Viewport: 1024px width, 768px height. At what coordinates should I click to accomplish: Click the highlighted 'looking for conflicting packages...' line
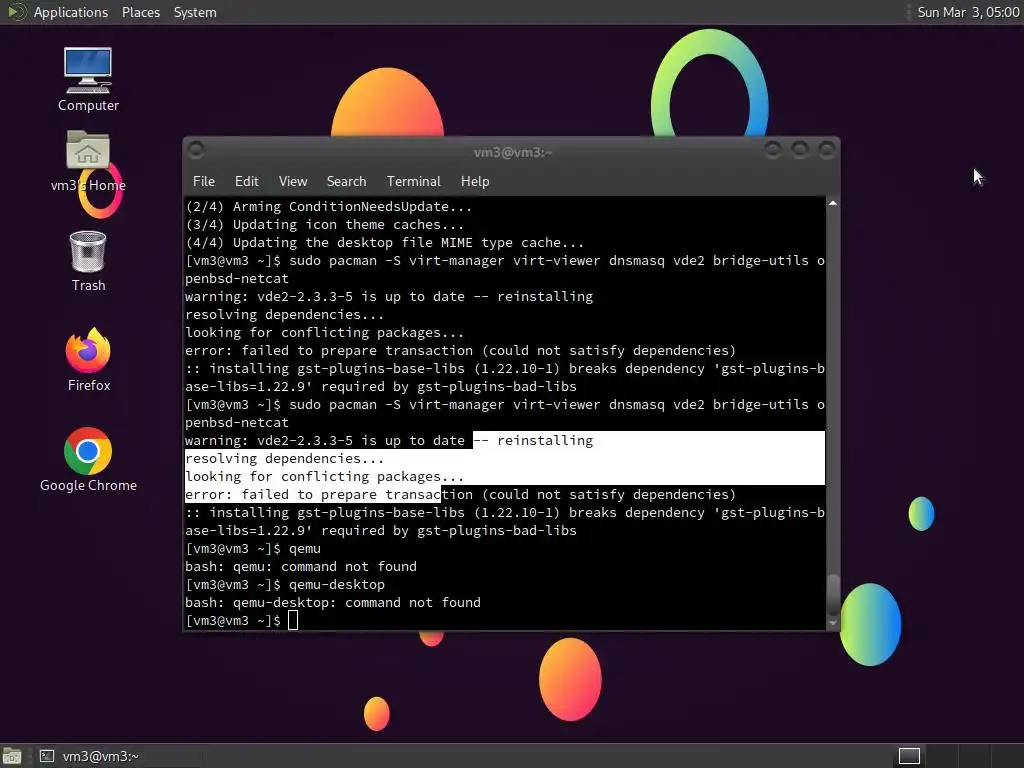(x=324, y=477)
